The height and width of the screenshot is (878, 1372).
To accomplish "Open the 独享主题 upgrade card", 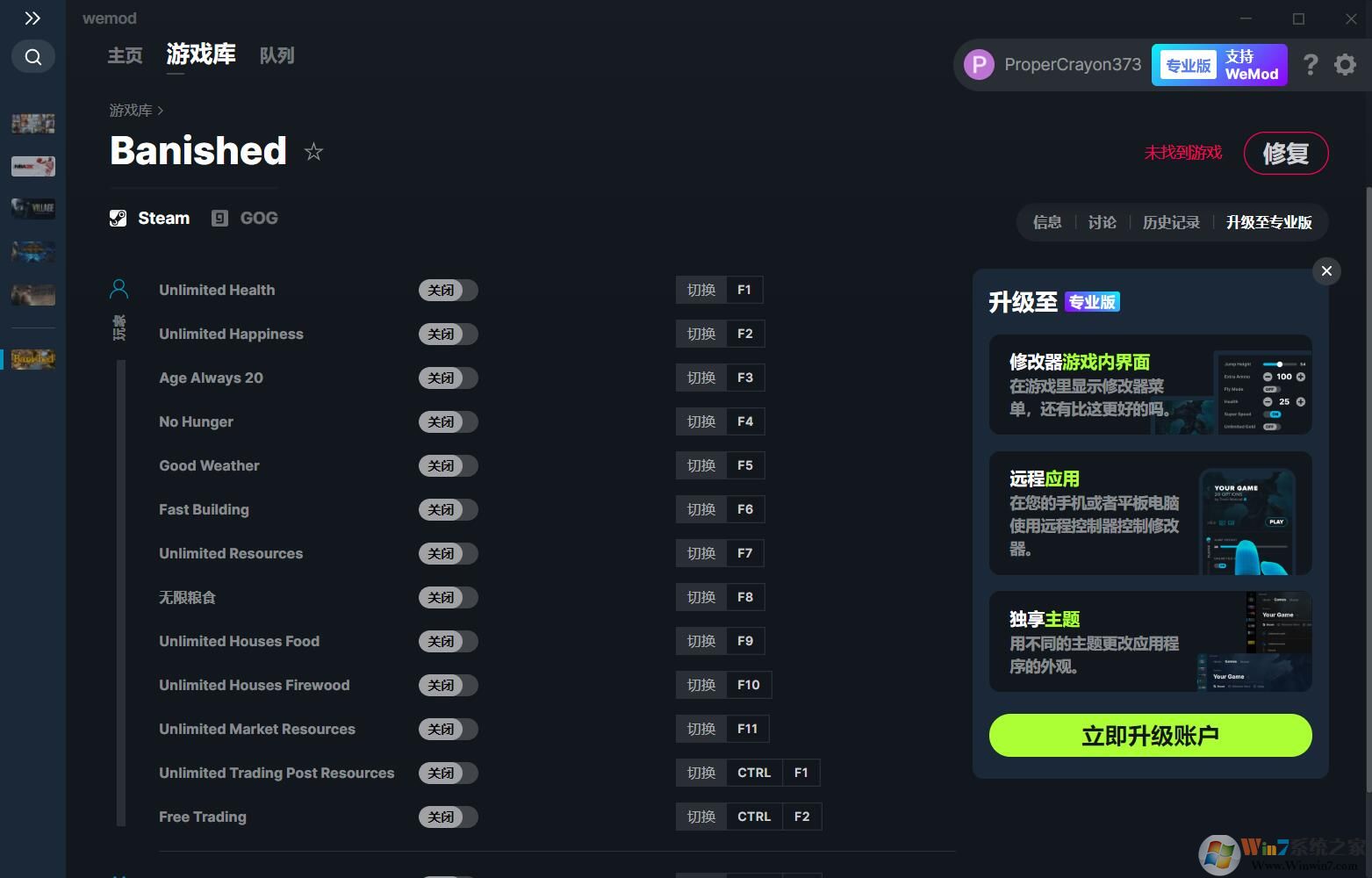I will coord(1150,642).
